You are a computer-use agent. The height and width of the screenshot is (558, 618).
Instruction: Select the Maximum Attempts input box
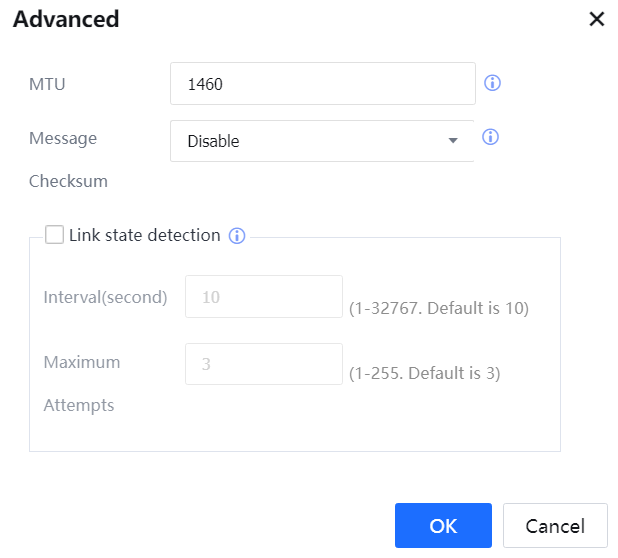click(x=264, y=365)
